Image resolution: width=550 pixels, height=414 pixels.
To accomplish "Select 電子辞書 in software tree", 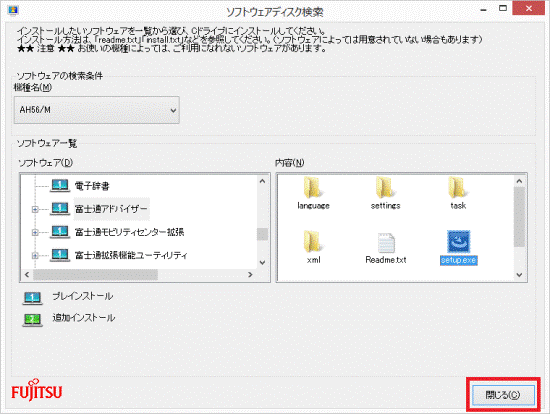I will click(92, 186).
